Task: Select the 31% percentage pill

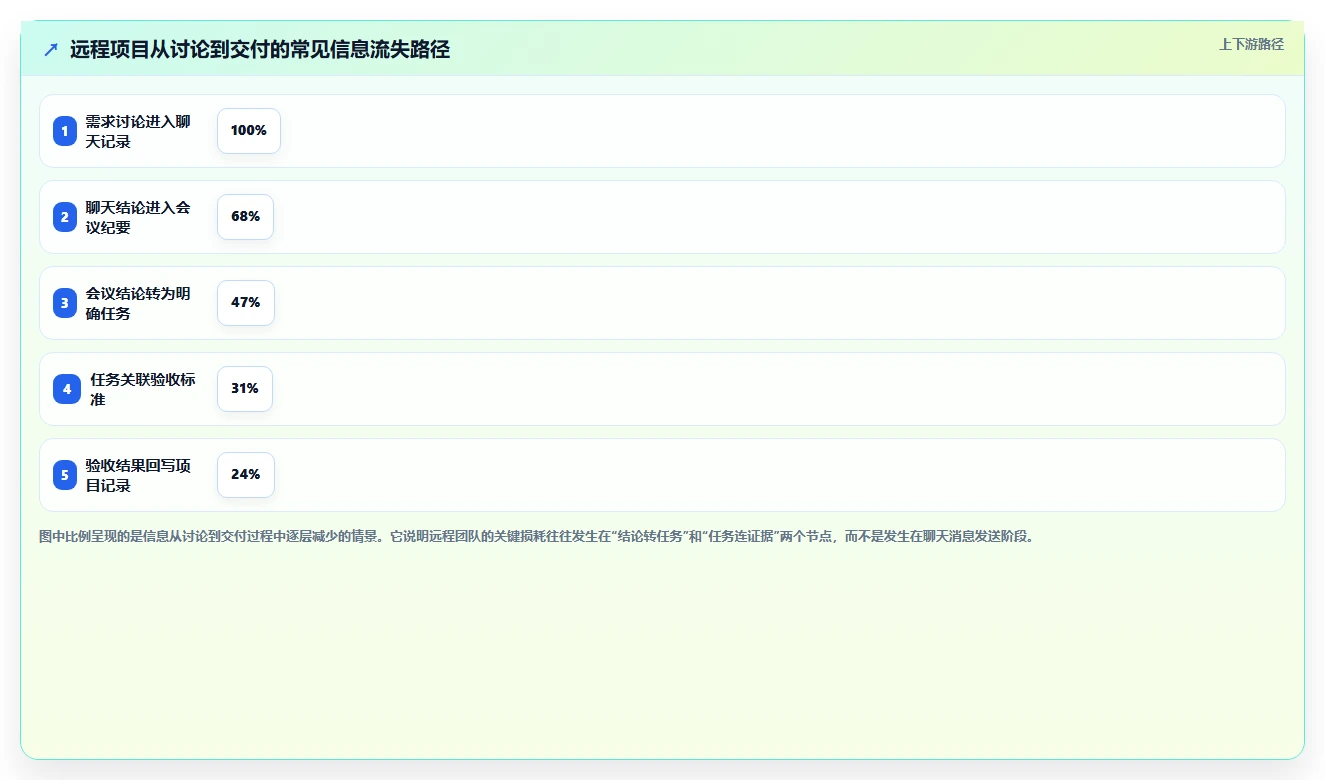Action: [x=245, y=389]
